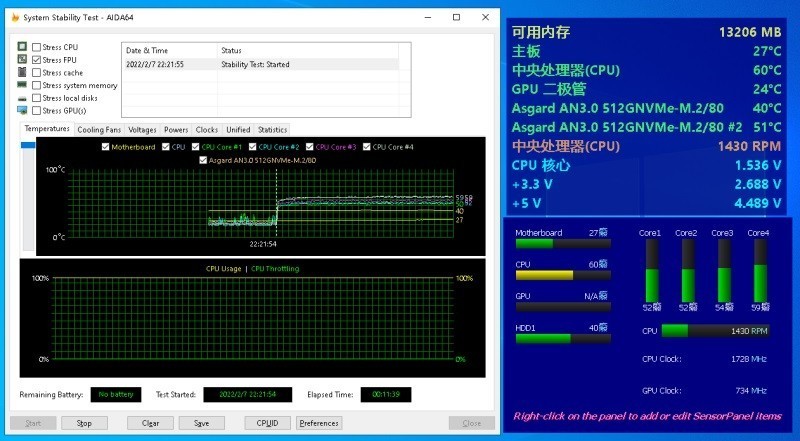Click the cache chip icon beside Stress cache
800x441 pixels.
[x=22, y=72]
